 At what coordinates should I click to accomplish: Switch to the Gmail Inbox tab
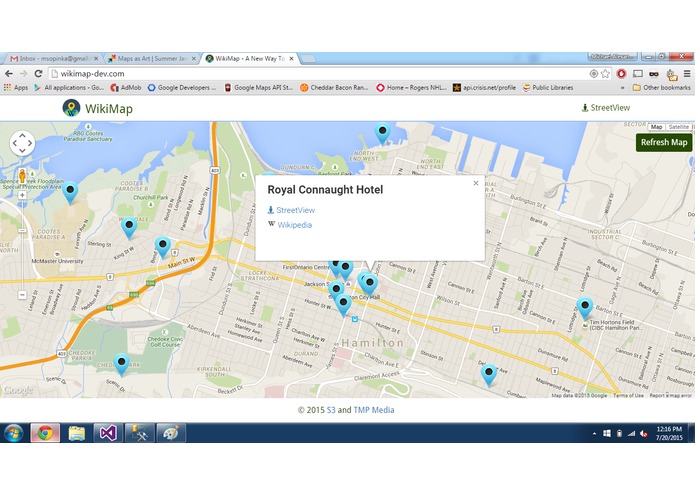(53, 58)
